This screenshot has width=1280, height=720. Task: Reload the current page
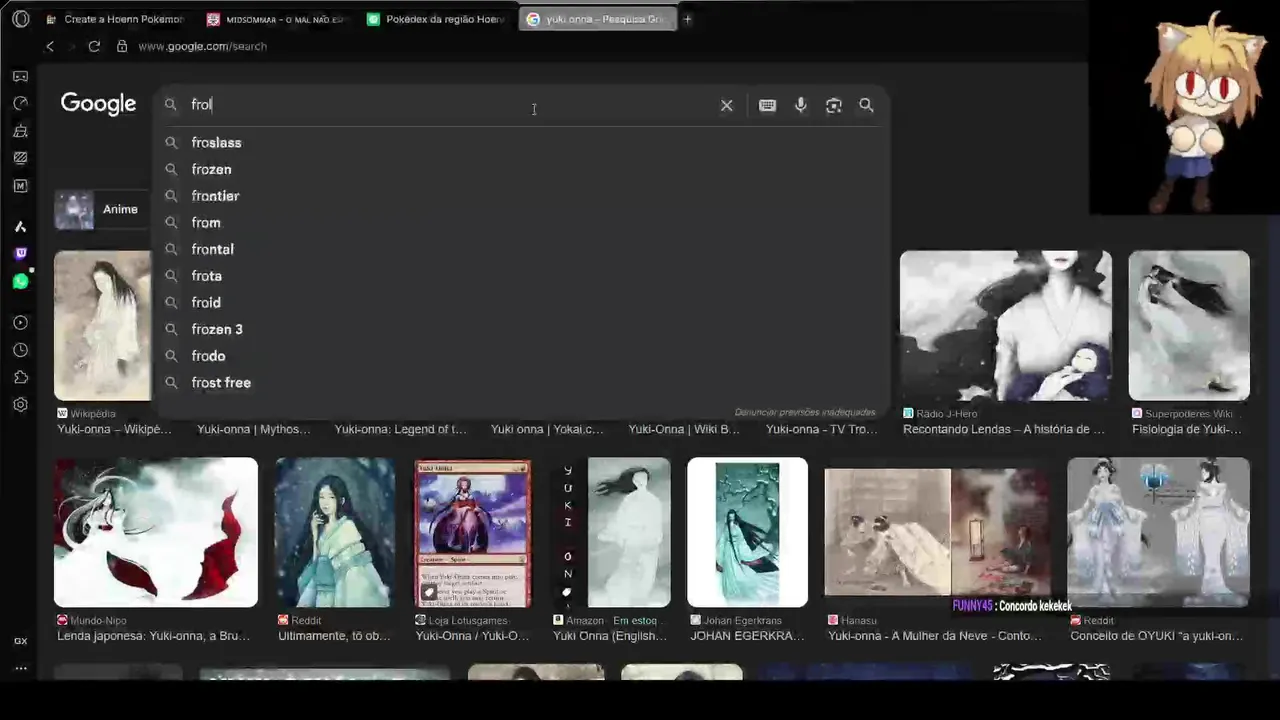[x=94, y=46]
